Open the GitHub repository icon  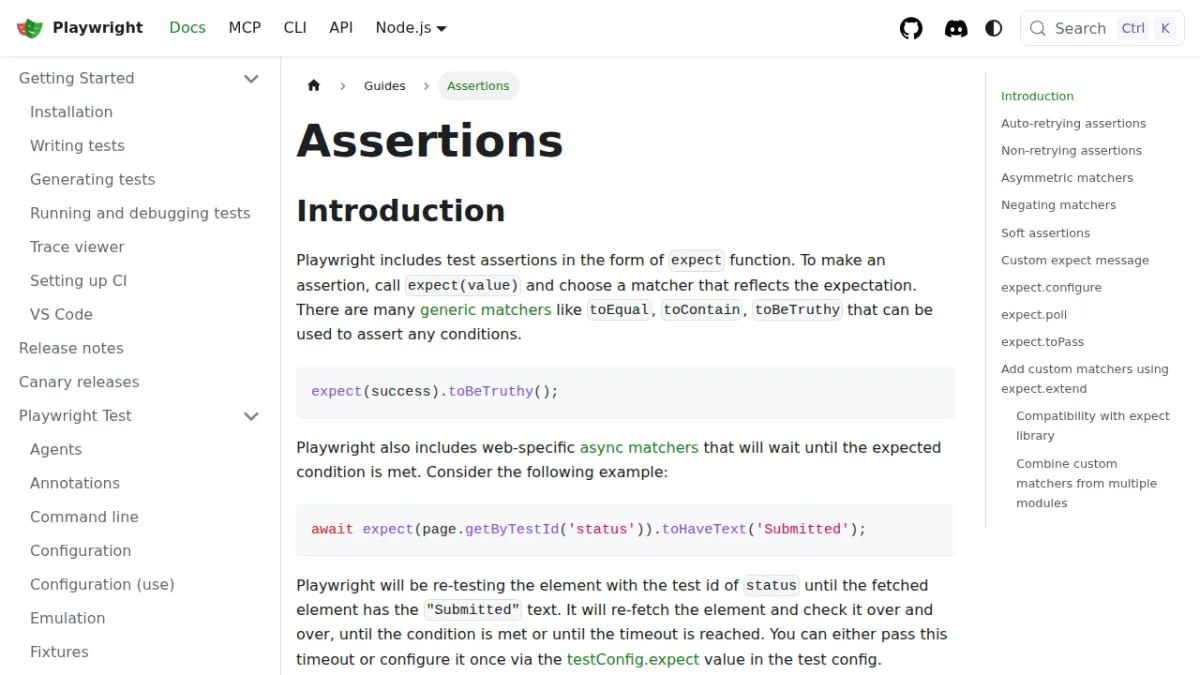pyautogui.click(x=911, y=28)
